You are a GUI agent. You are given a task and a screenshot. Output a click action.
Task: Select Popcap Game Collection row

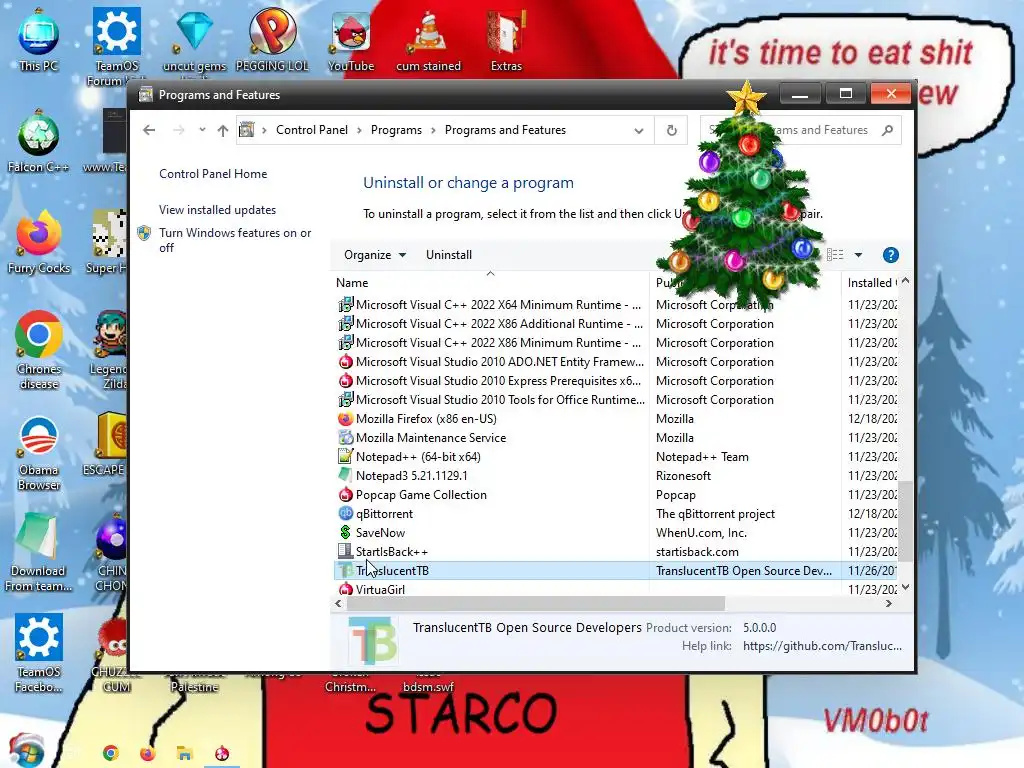[x=616, y=495]
